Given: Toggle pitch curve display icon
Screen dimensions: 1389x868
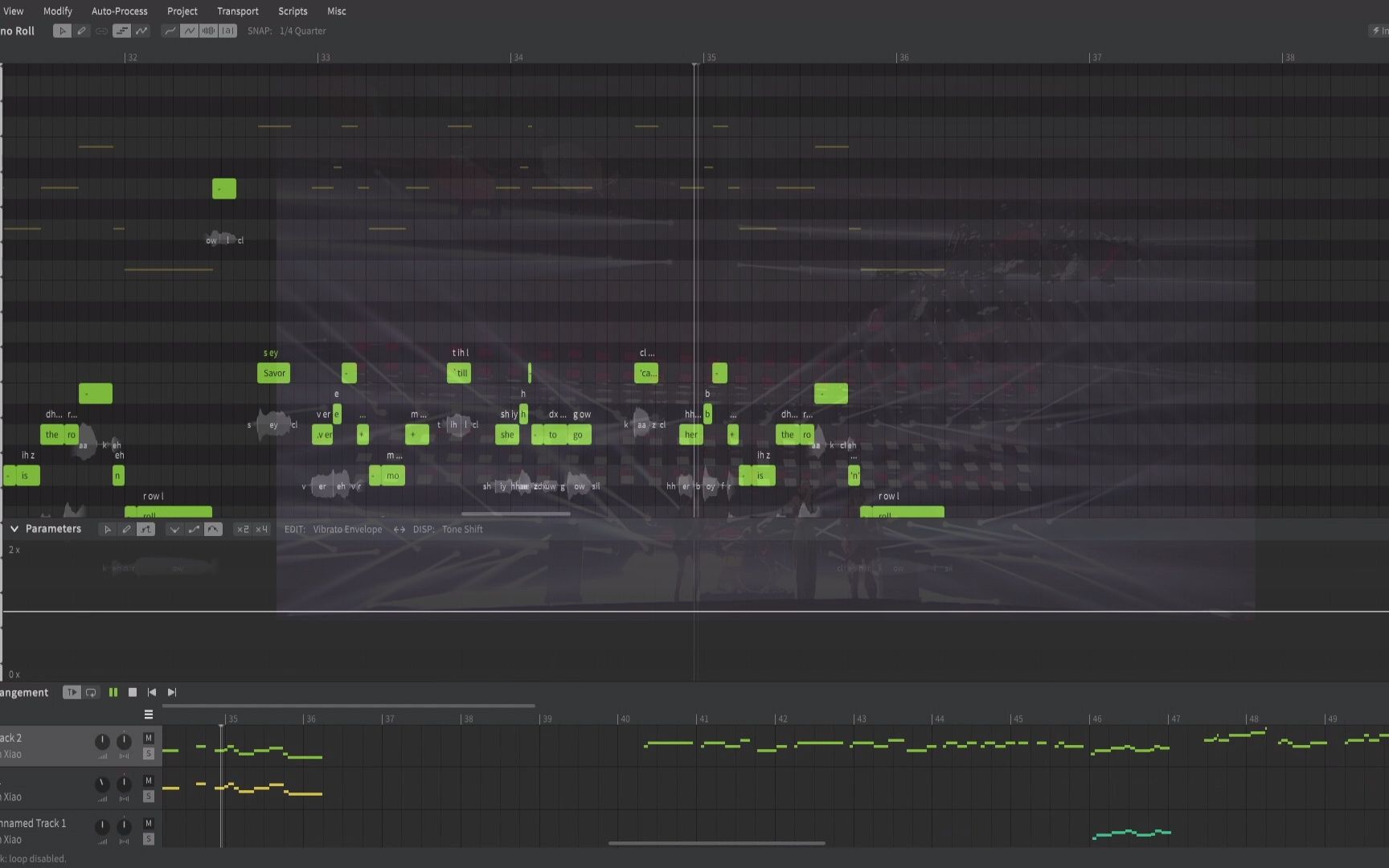Looking at the screenshot, I should [x=141, y=31].
